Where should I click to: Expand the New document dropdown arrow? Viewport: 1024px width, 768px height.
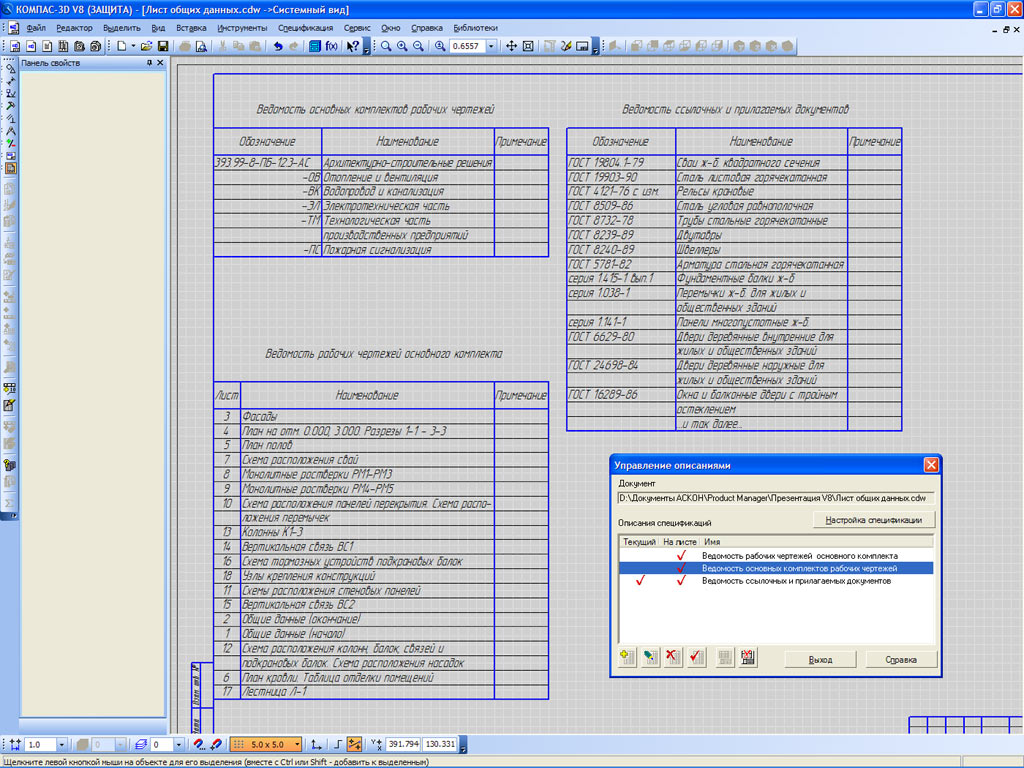tap(133, 46)
